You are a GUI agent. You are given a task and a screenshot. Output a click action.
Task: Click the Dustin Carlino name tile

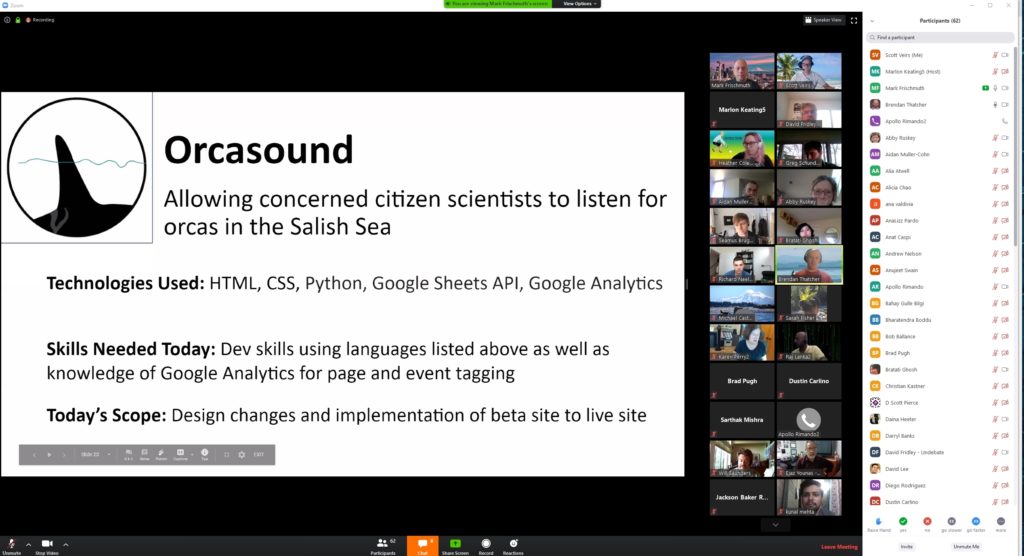[809, 381]
